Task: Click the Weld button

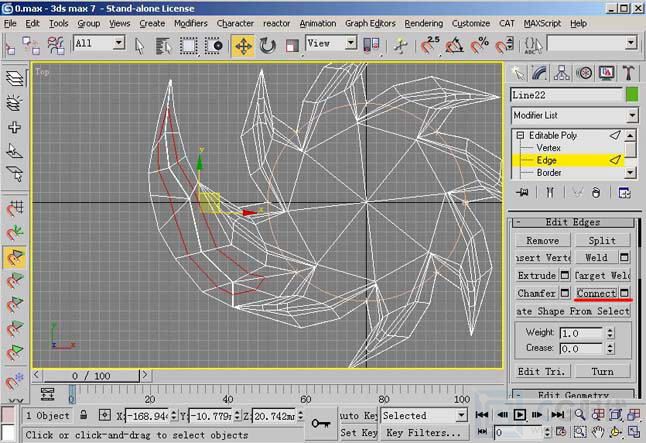Action: (596, 258)
